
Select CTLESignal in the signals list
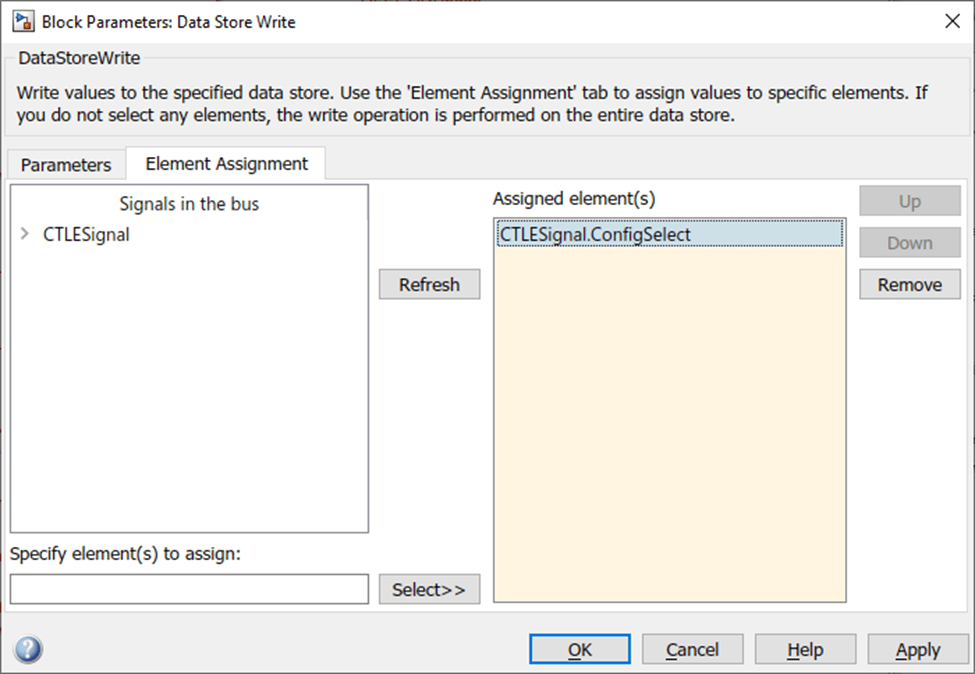86,235
